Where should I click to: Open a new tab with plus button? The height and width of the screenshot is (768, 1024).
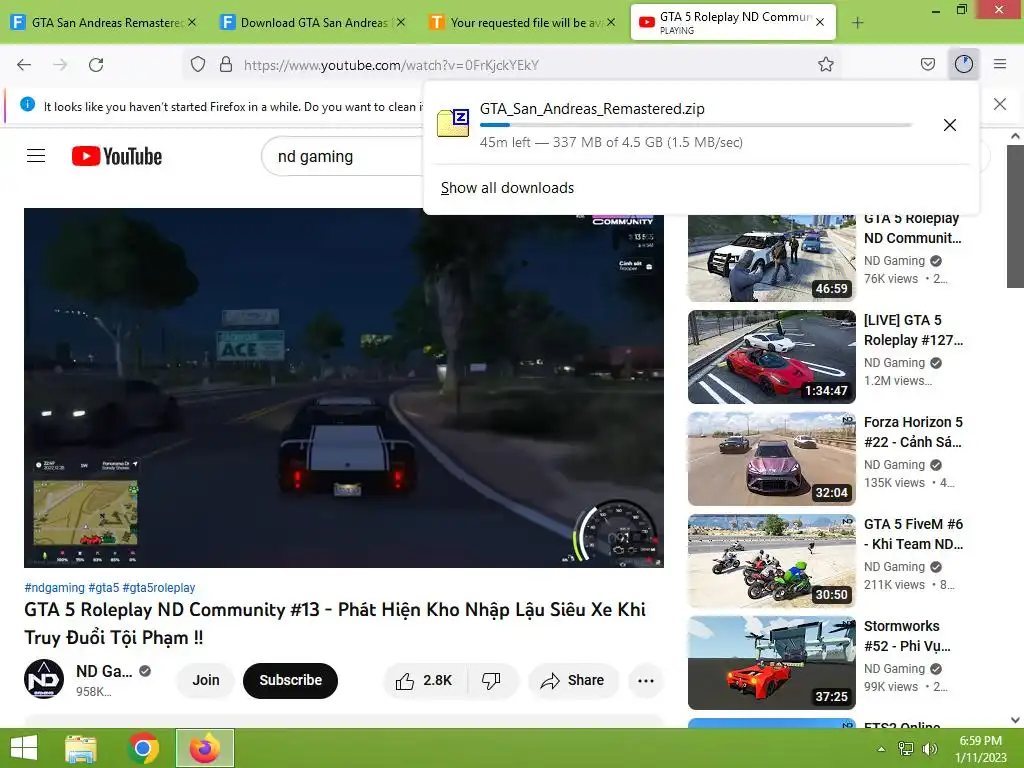tap(857, 23)
